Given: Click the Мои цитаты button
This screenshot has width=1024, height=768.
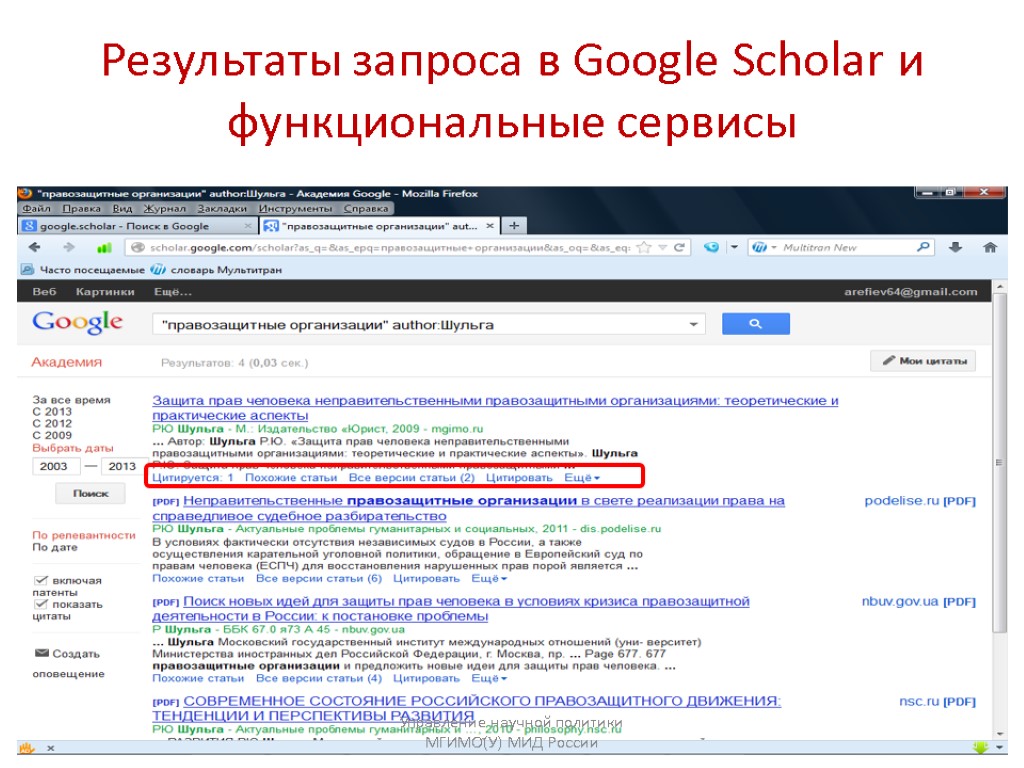Looking at the screenshot, I should click(923, 360).
